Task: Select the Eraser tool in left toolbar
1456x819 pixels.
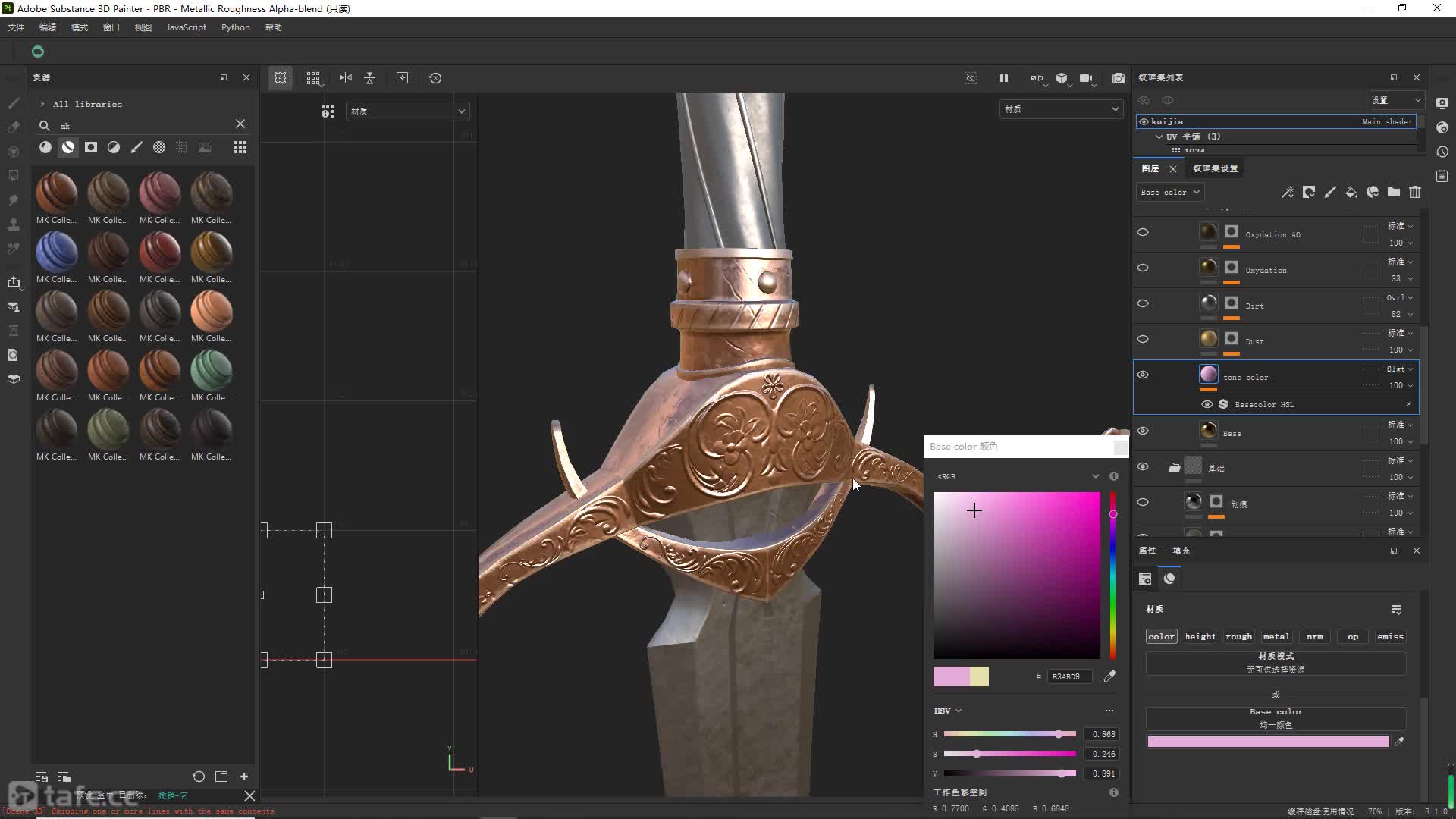Action: pos(14,127)
